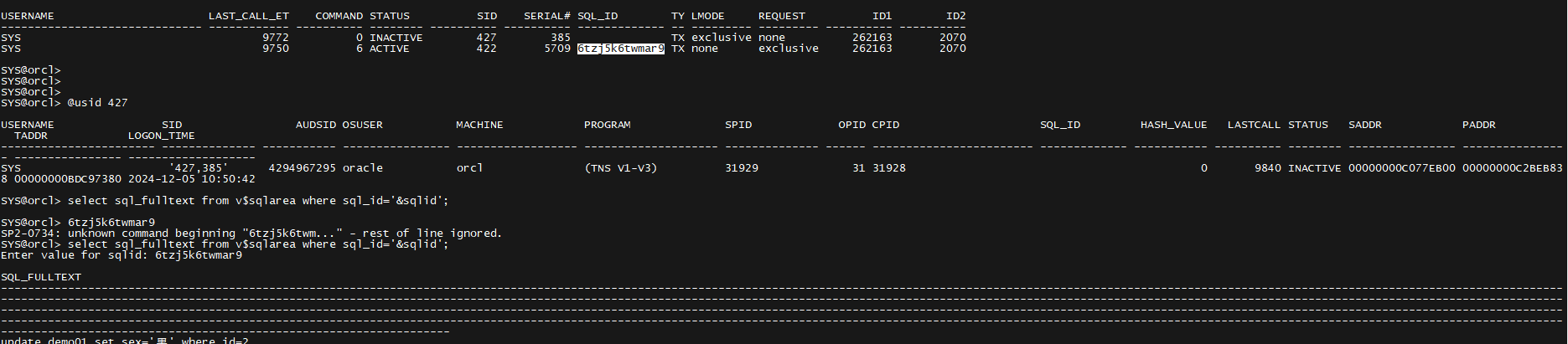This screenshot has height=344, width=1568.
Task: Click the SID value 422
Action: 486,49
